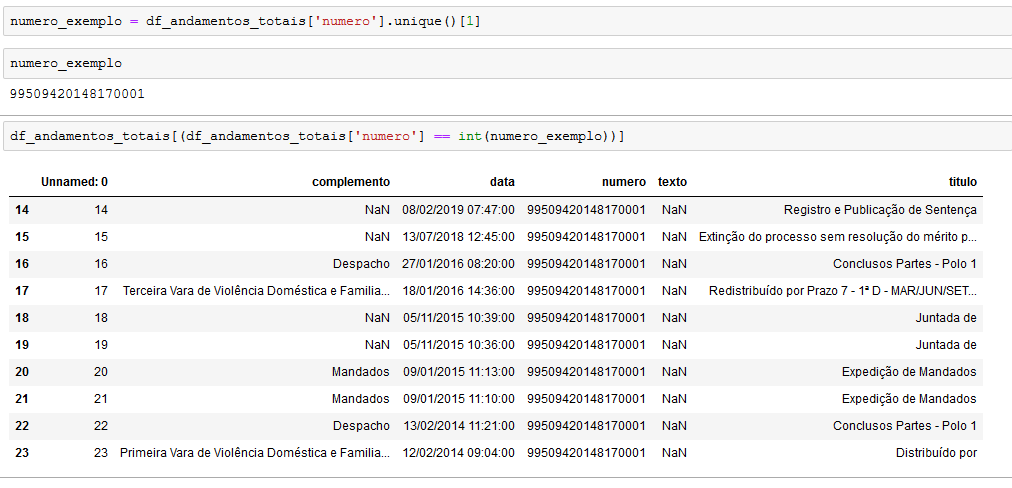Screen dimensions: 1012x488
Task: Click the numero value in row 14
Action: pos(587,209)
